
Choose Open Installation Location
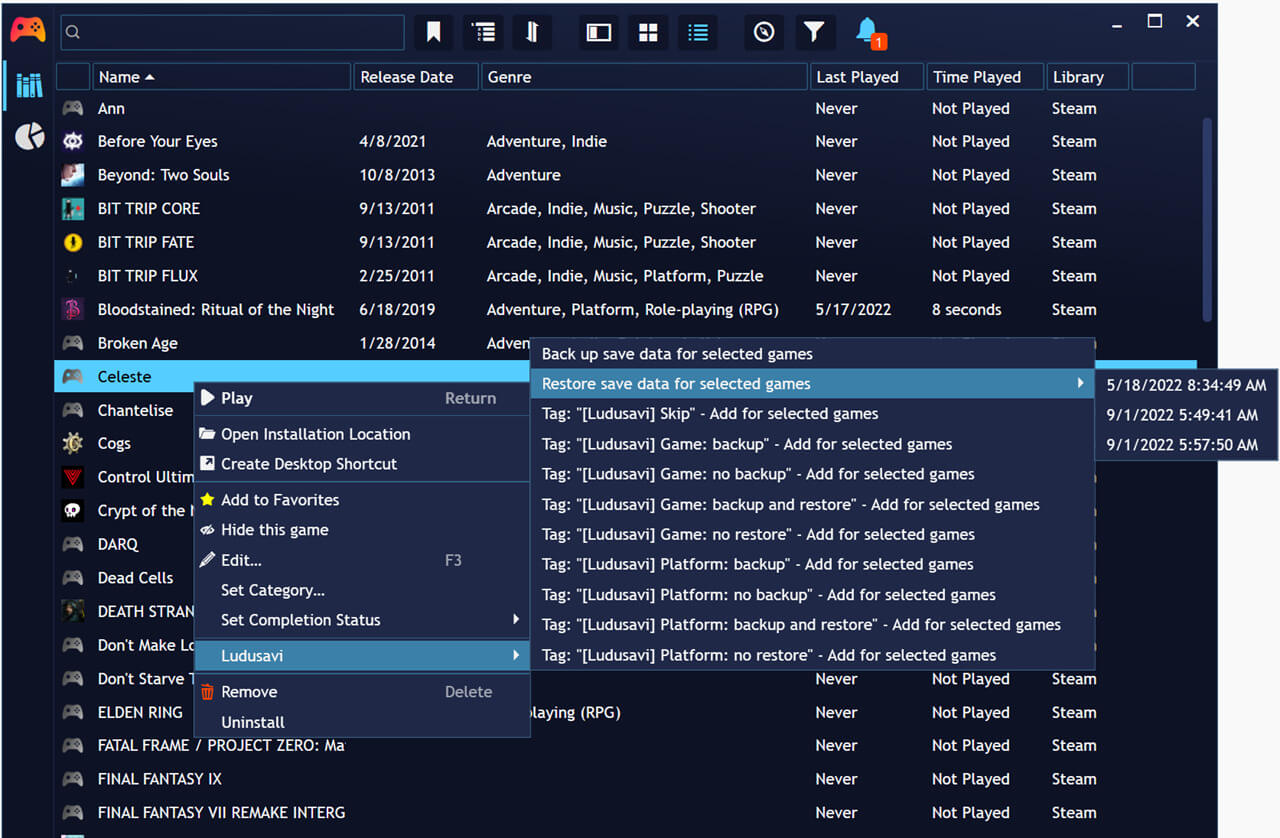coord(361,434)
